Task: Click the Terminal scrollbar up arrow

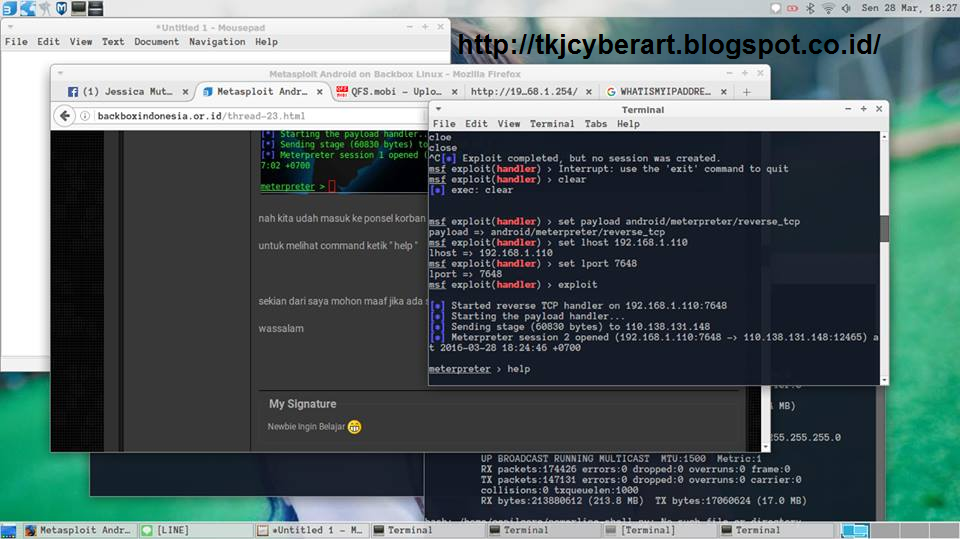Action: (884, 136)
